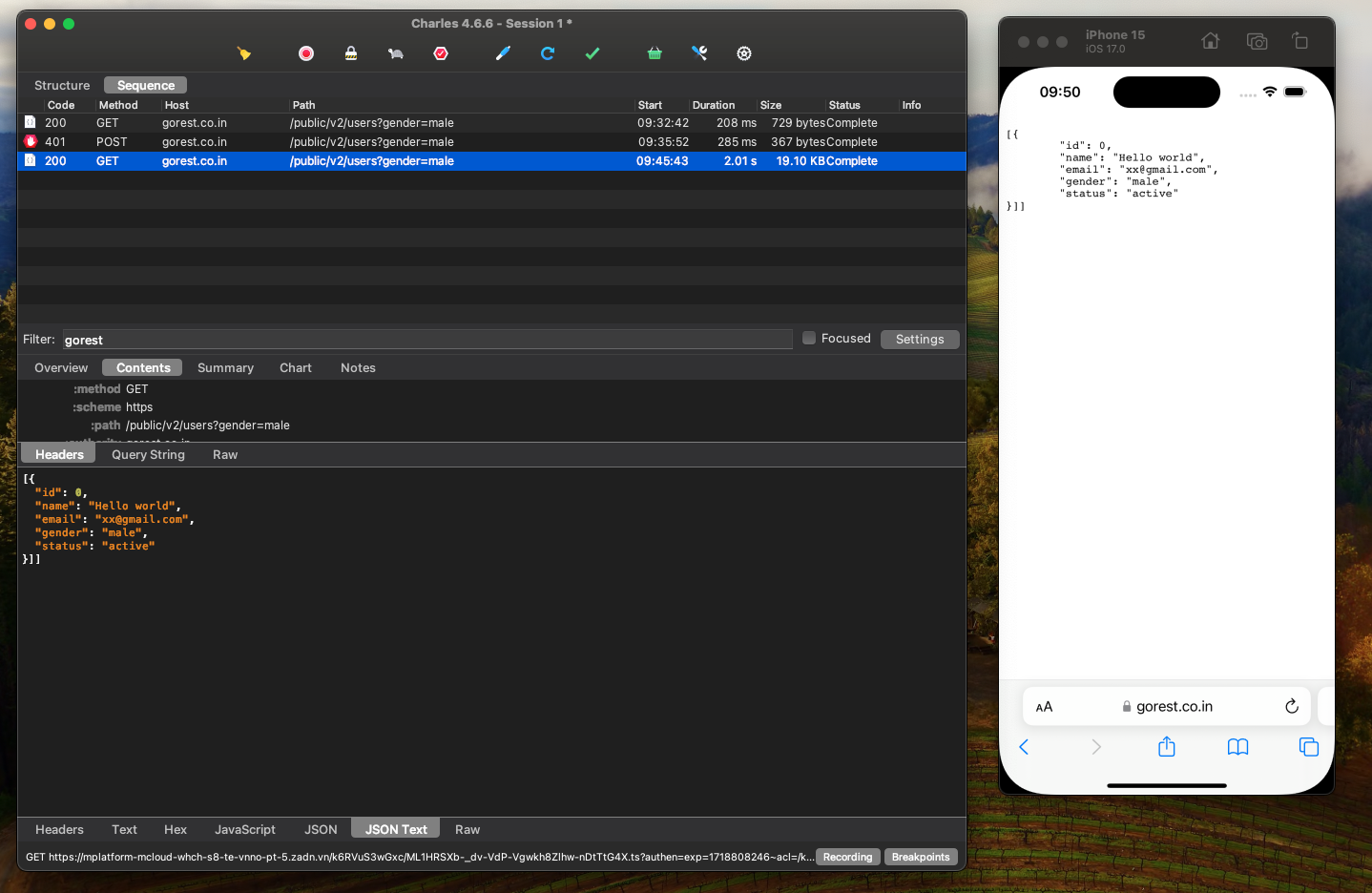Reload gorest.co.in in Safari on iPhone

[1292, 706]
